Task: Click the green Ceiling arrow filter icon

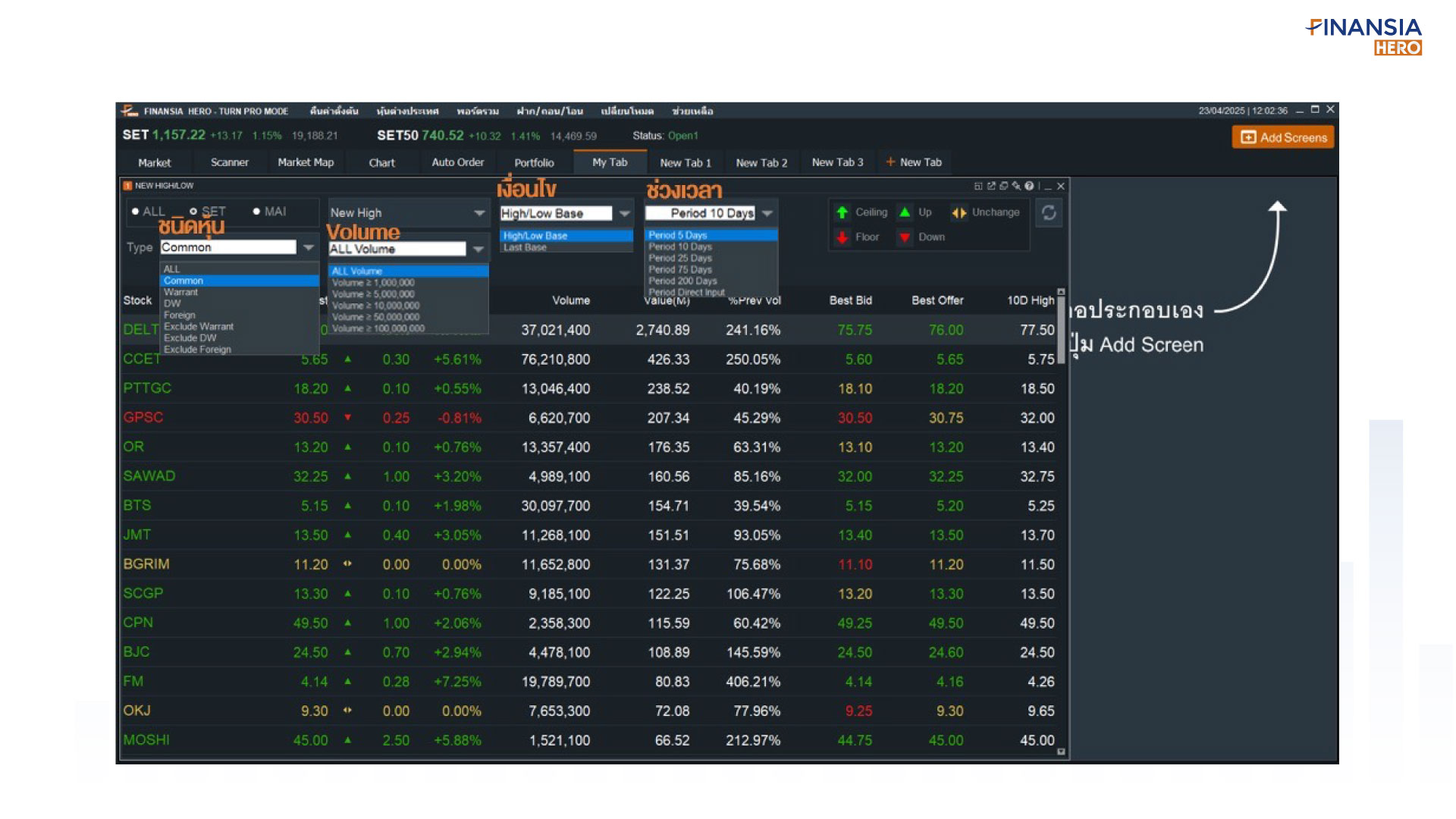Action: tap(842, 213)
